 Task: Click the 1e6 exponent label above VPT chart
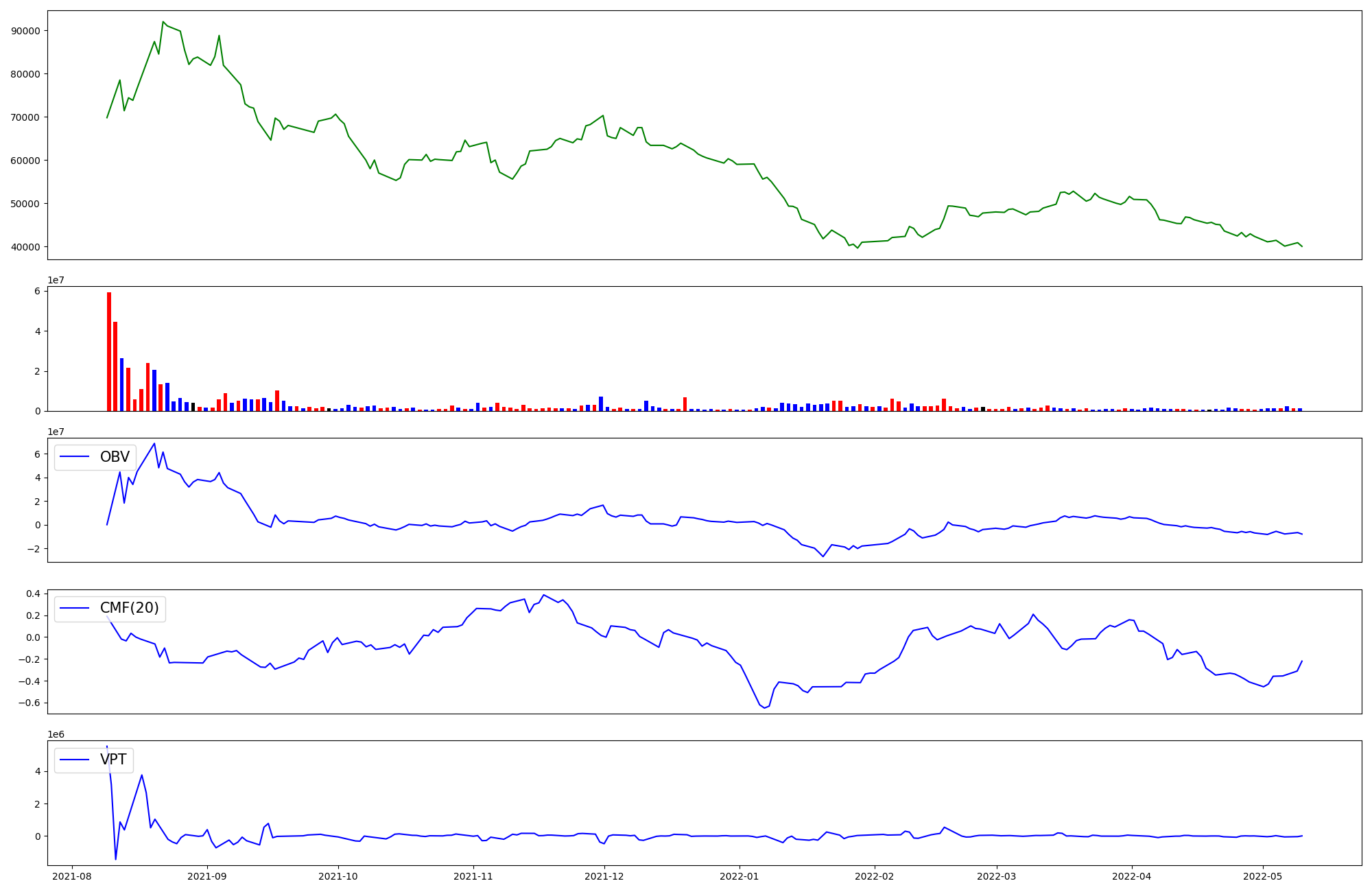[56, 734]
